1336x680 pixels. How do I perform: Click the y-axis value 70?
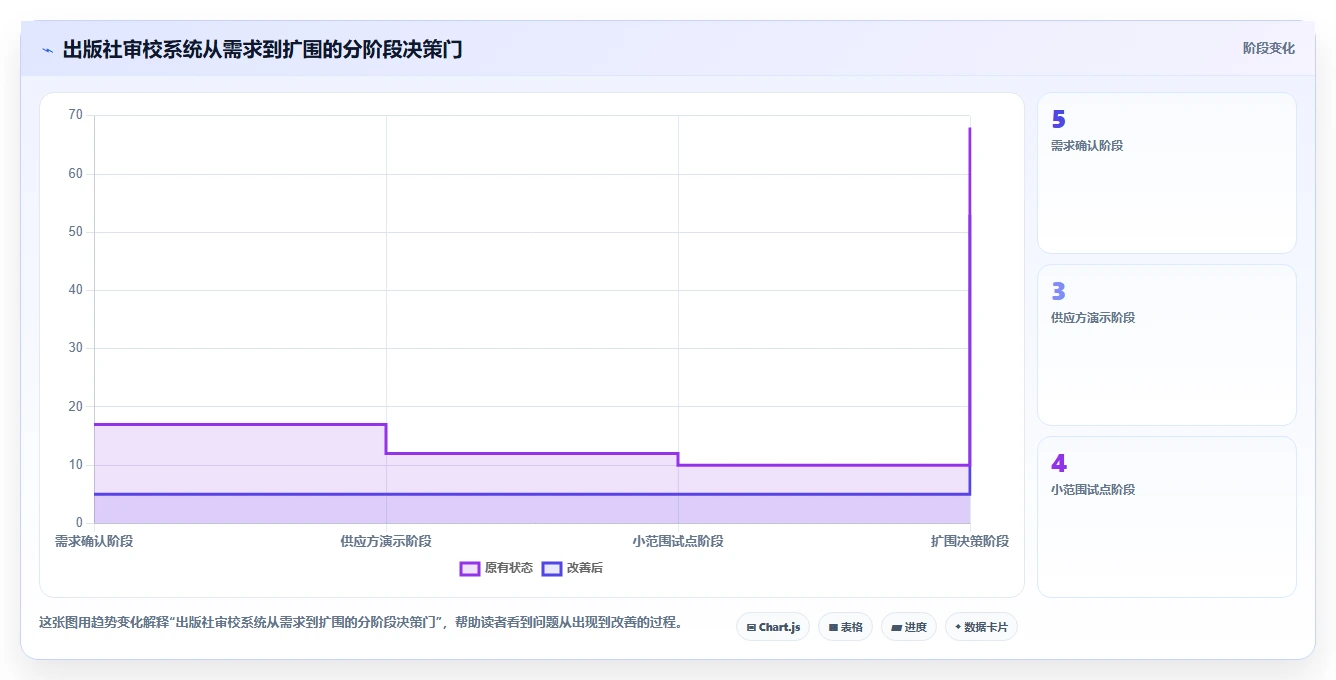click(76, 115)
